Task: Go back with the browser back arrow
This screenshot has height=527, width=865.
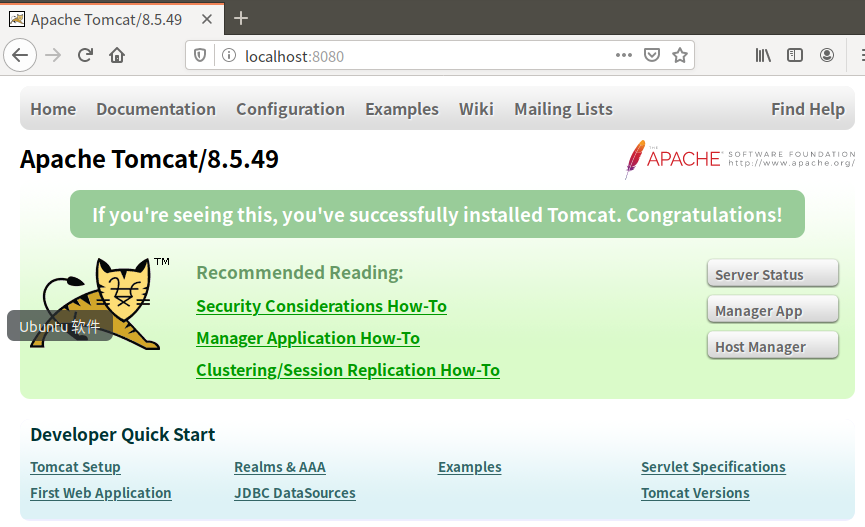Action: tap(20, 55)
